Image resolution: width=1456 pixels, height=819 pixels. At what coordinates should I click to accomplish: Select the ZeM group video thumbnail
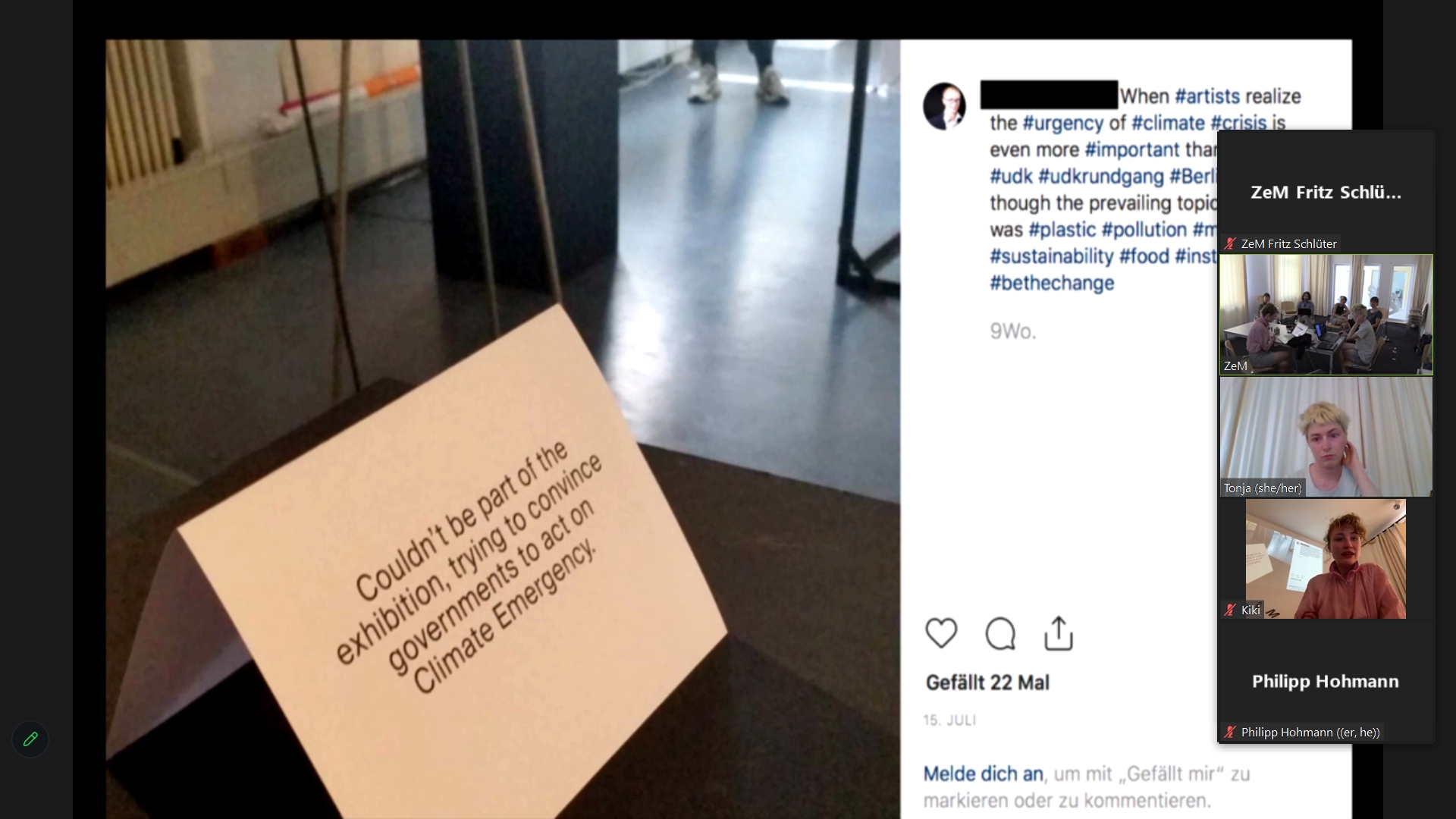tap(1326, 315)
